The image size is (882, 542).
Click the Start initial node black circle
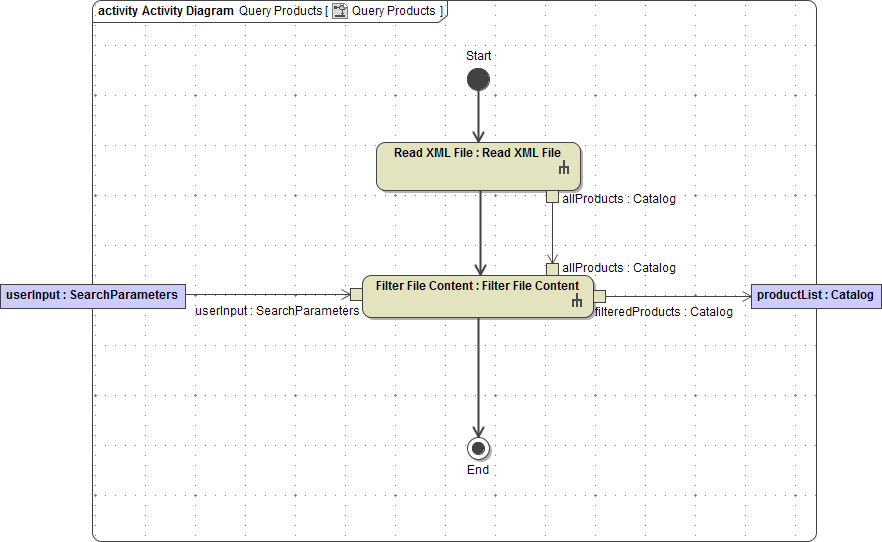click(x=478, y=80)
